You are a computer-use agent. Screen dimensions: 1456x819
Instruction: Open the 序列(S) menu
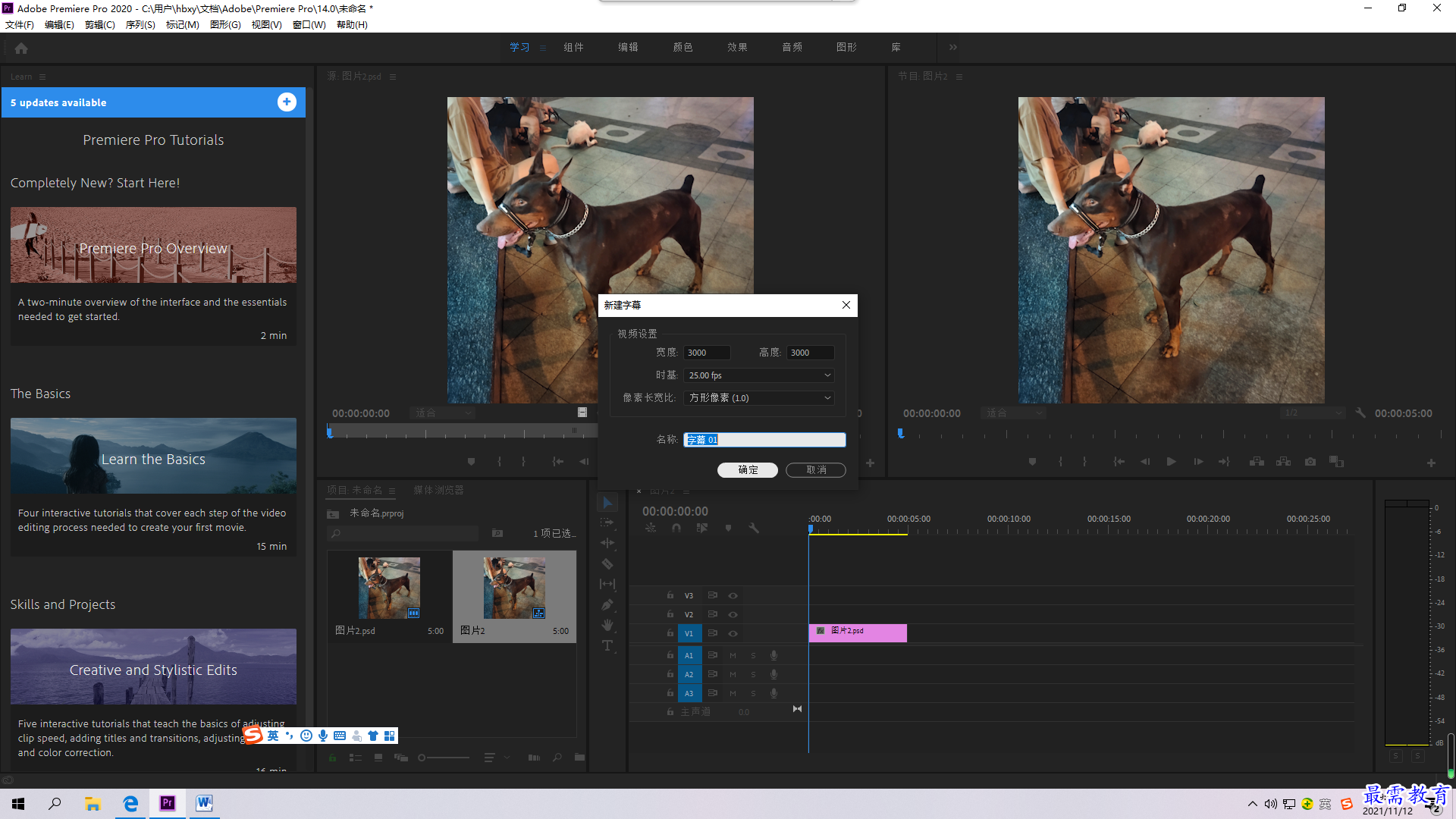pyautogui.click(x=140, y=25)
